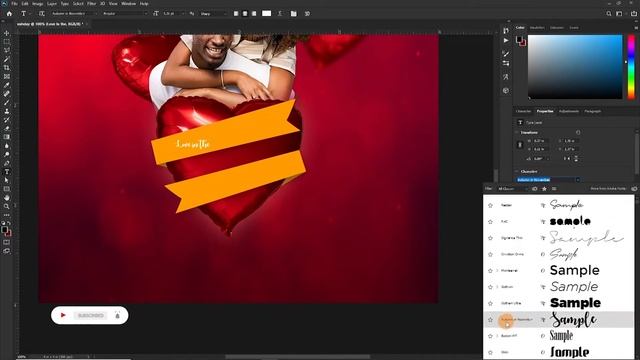This screenshot has height=360, width=640.
Task: Switch to the Character tab
Action: [x=523, y=111]
